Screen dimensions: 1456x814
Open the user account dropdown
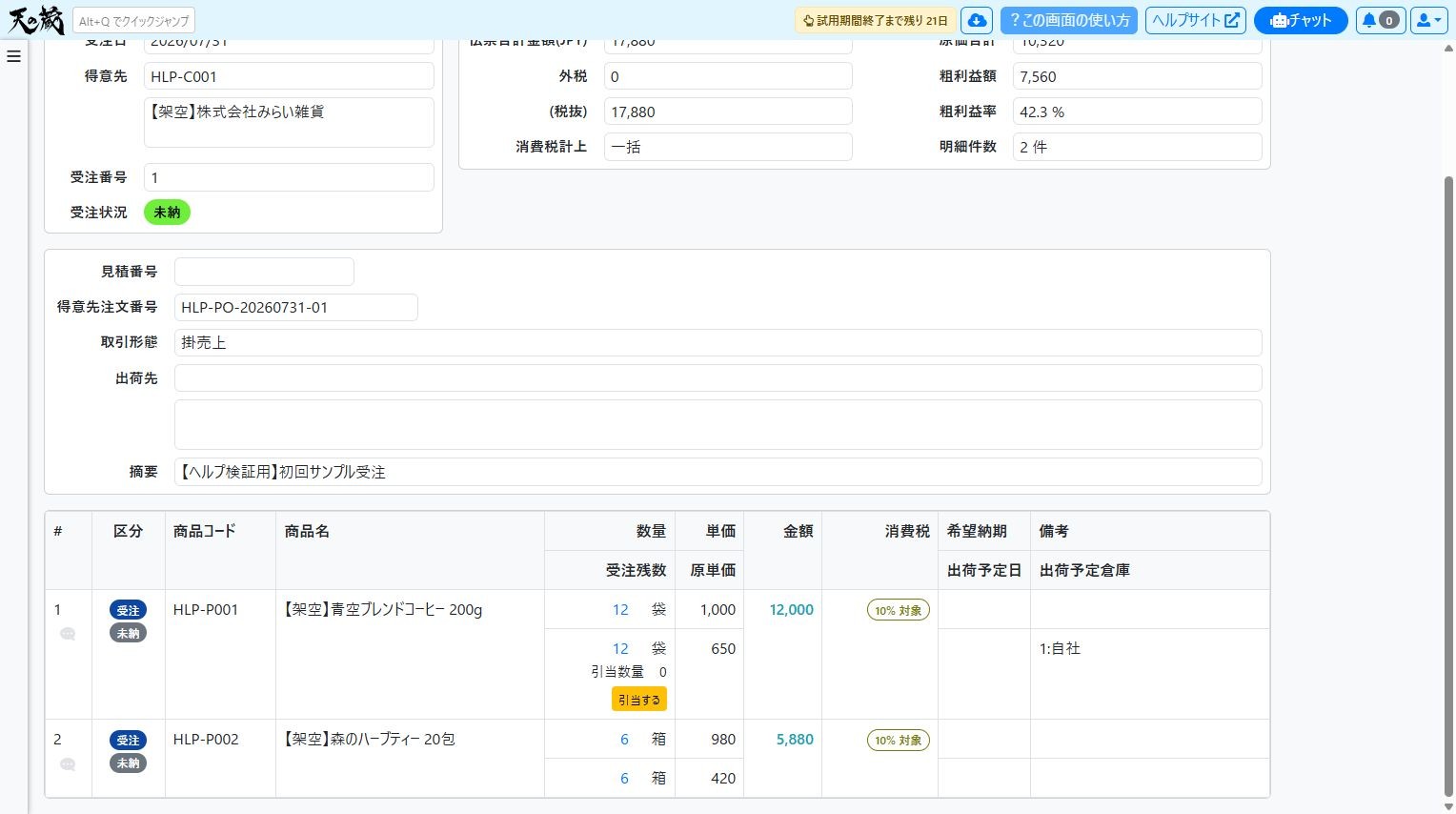click(x=1429, y=20)
